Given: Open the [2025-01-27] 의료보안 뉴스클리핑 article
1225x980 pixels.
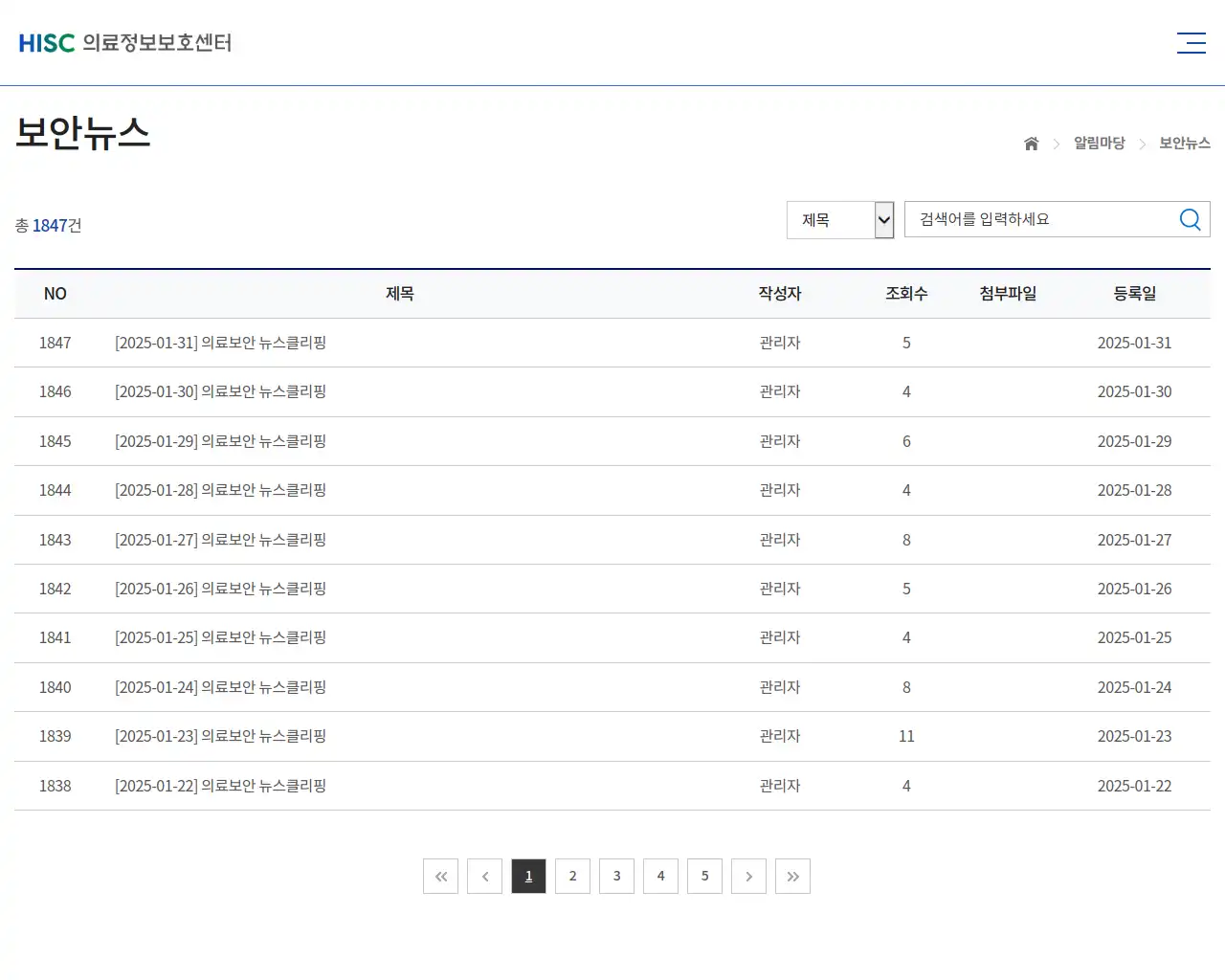Looking at the screenshot, I should [x=220, y=540].
